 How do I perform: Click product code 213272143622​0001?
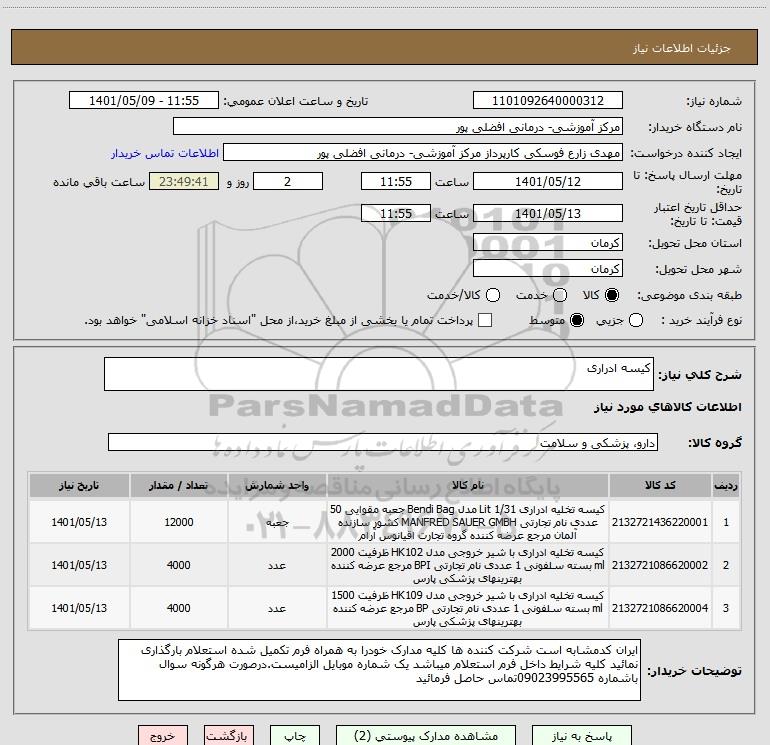(x=660, y=522)
